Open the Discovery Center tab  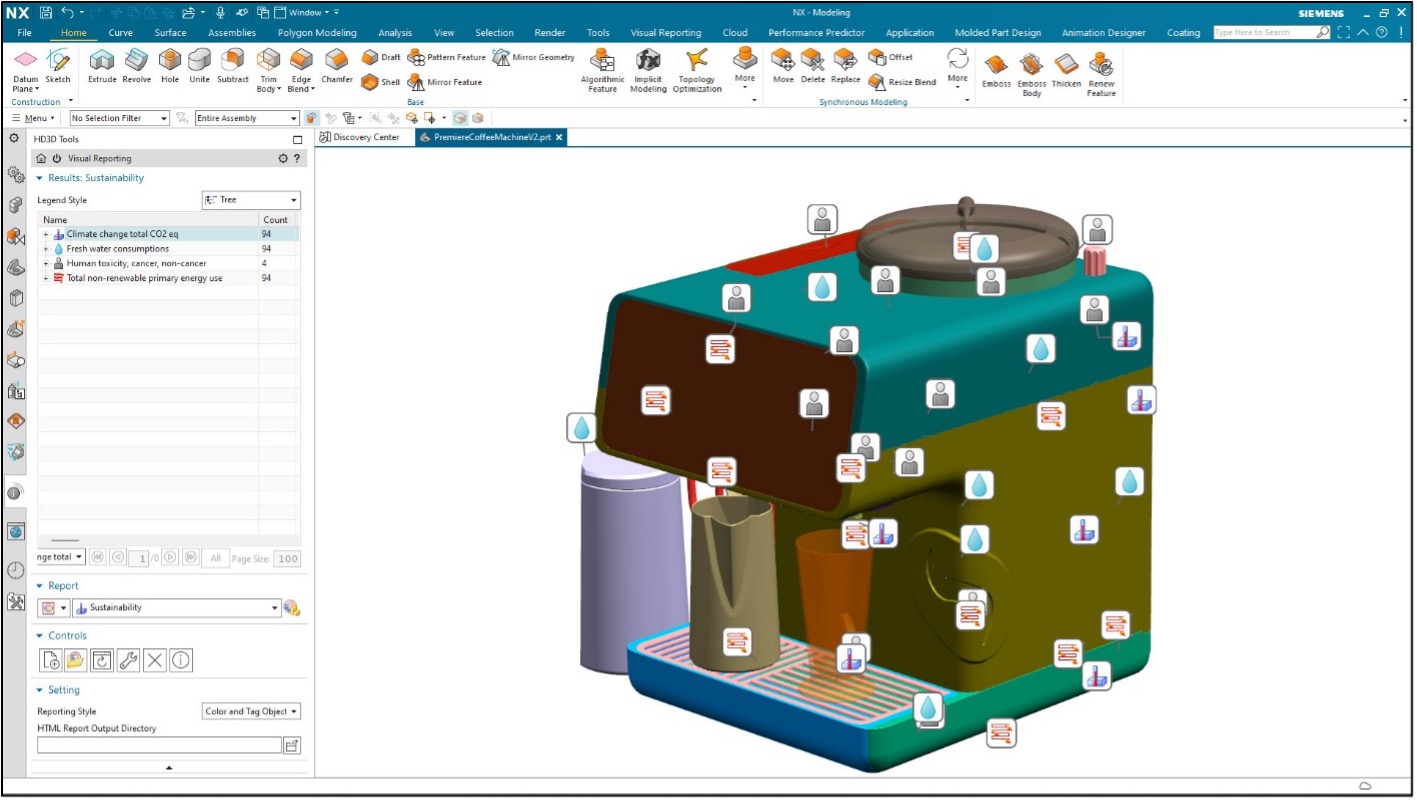coord(360,137)
